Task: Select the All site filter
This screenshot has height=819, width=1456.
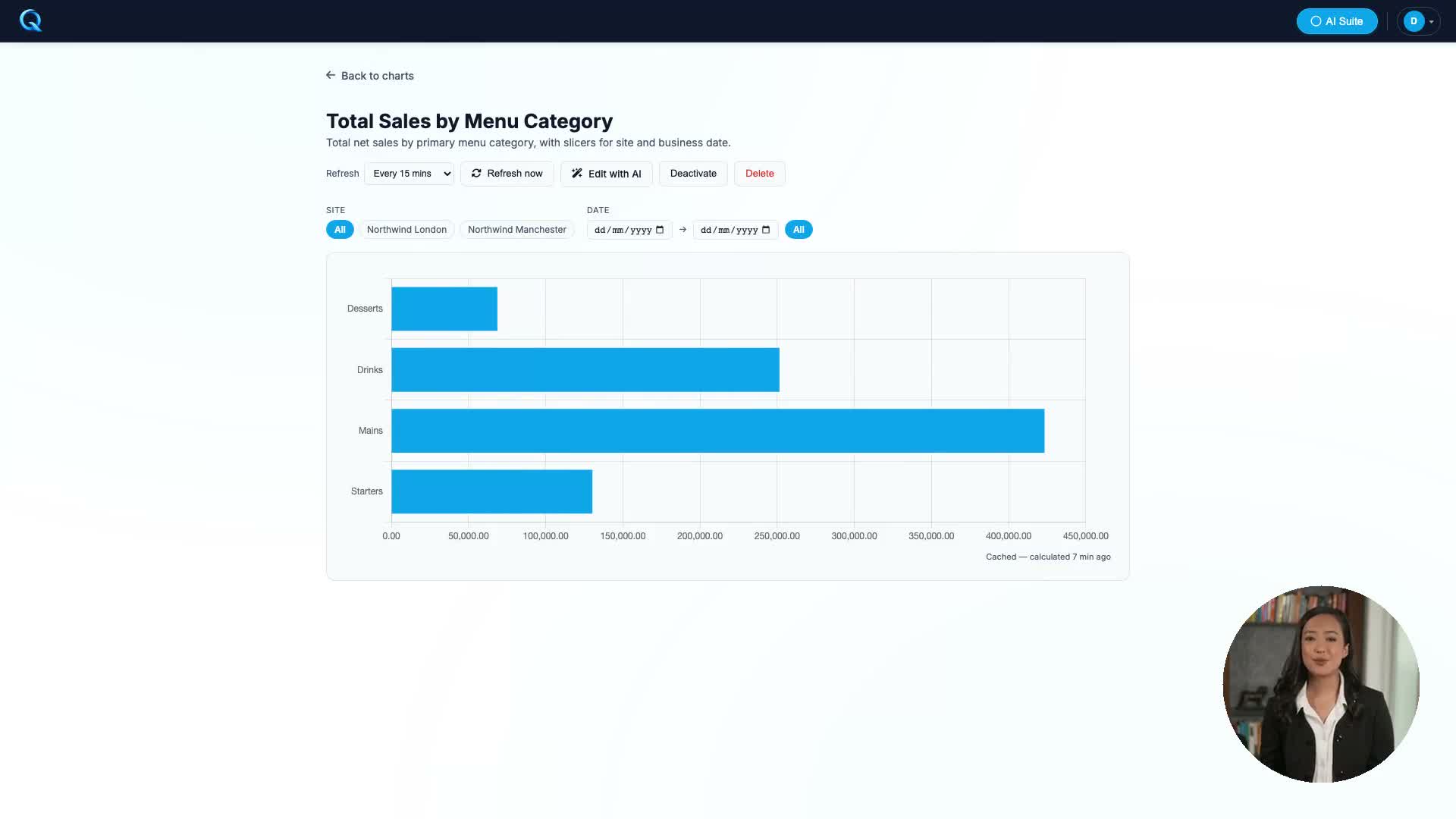Action: pyautogui.click(x=340, y=230)
